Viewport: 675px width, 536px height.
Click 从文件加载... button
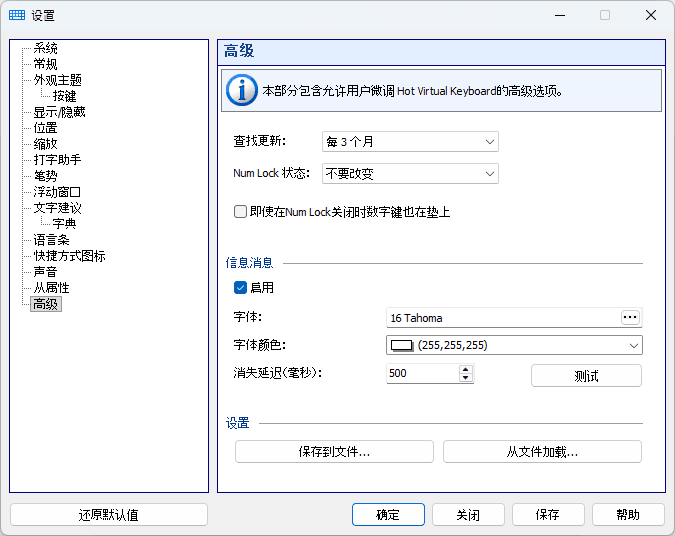point(542,452)
